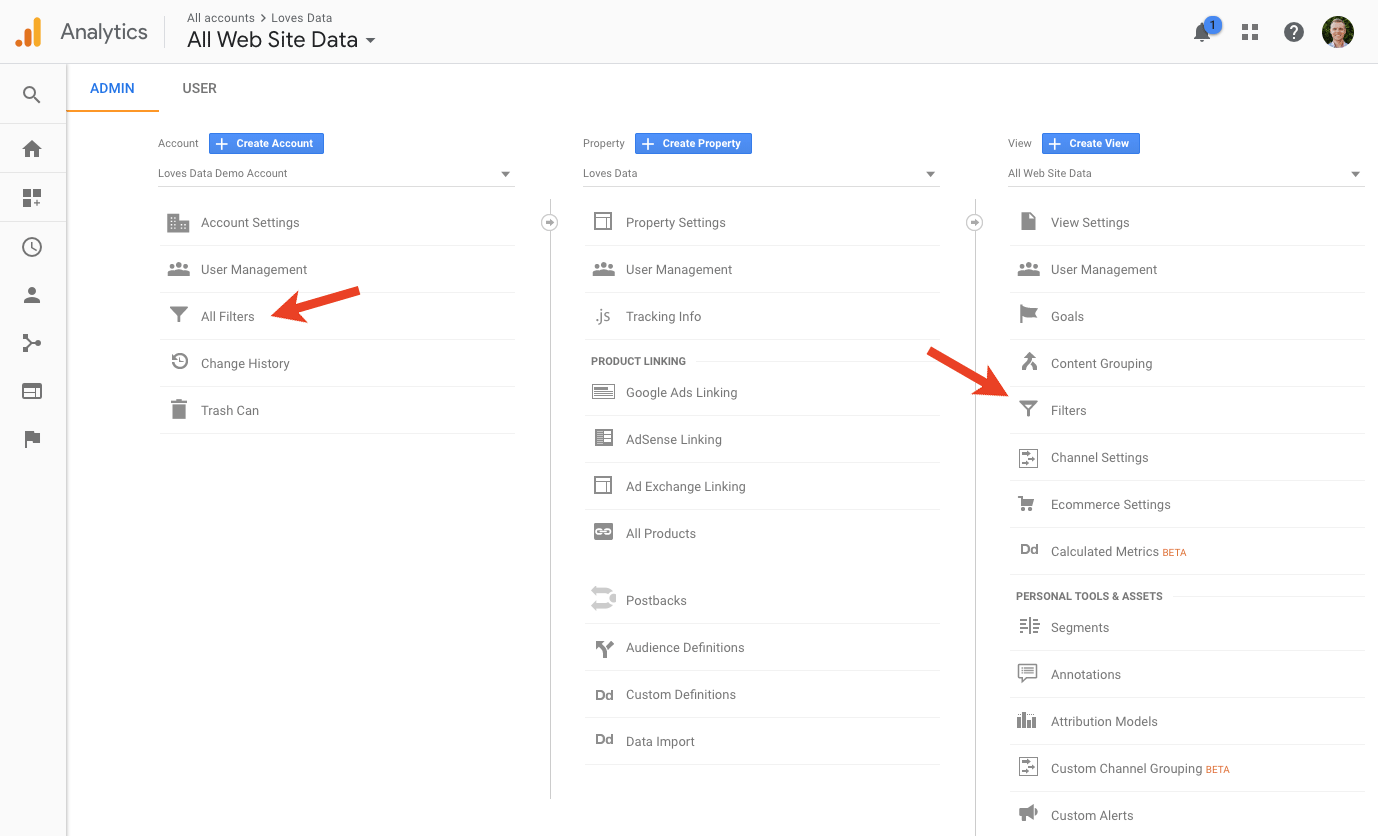Click the arrow between Account and Property columns

click(x=549, y=222)
